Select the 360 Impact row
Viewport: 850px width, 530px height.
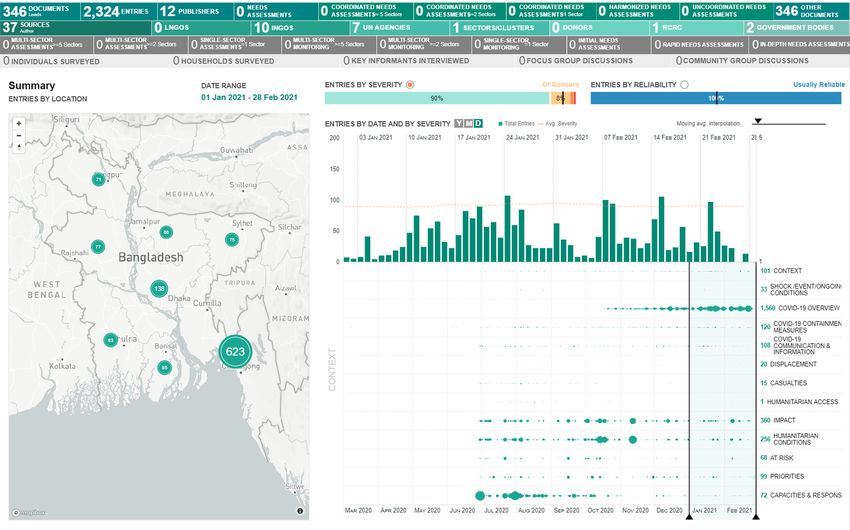777,420
